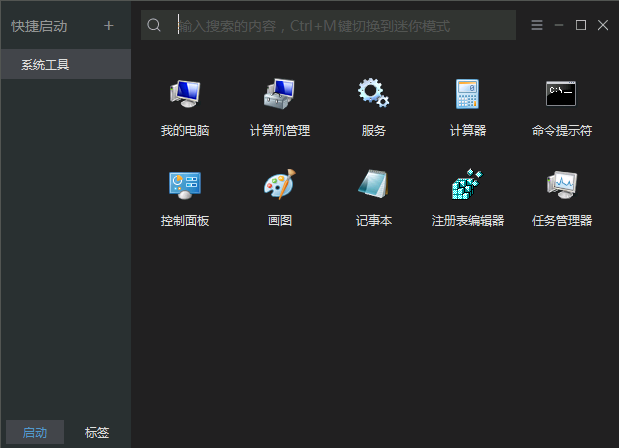
Task: Launch 计算机管理 (Computer Management) icon
Action: tap(279, 94)
